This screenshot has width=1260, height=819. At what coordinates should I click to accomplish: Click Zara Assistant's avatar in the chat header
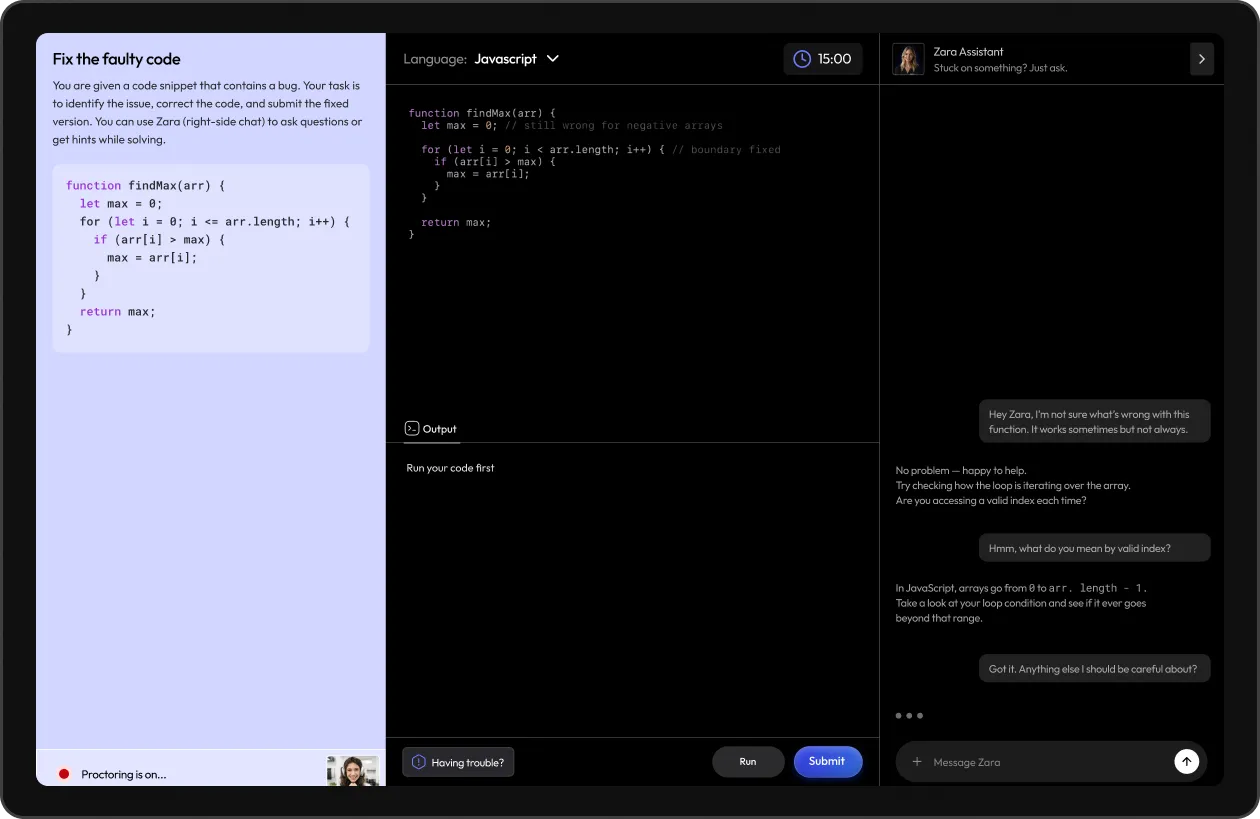[x=908, y=59]
